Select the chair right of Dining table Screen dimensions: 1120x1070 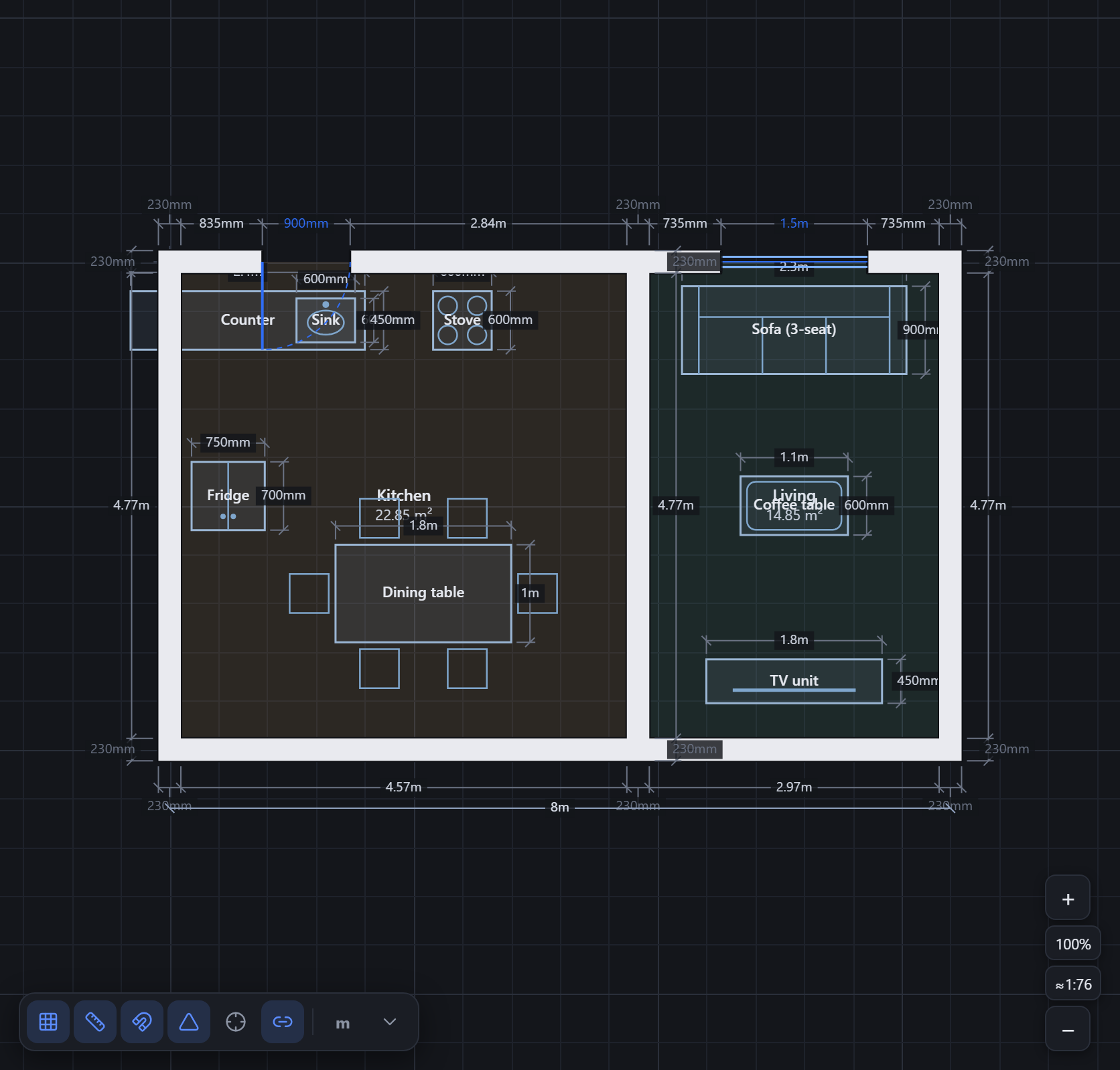click(537, 593)
